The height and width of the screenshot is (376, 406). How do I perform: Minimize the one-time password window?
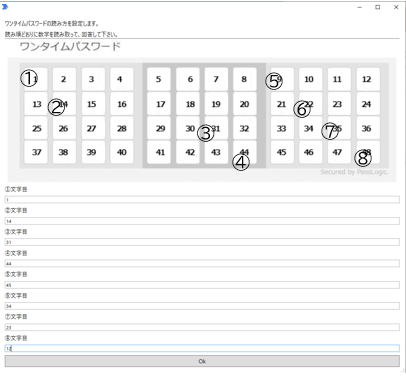click(359, 7)
